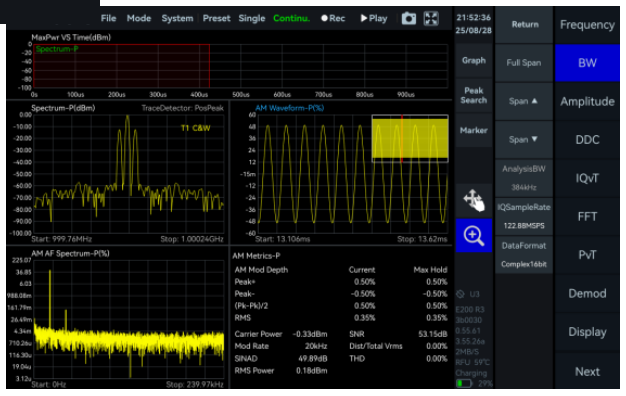626x396 pixels.
Task: Click the SINAD 49.89dB reading
Action: (x=281, y=358)
